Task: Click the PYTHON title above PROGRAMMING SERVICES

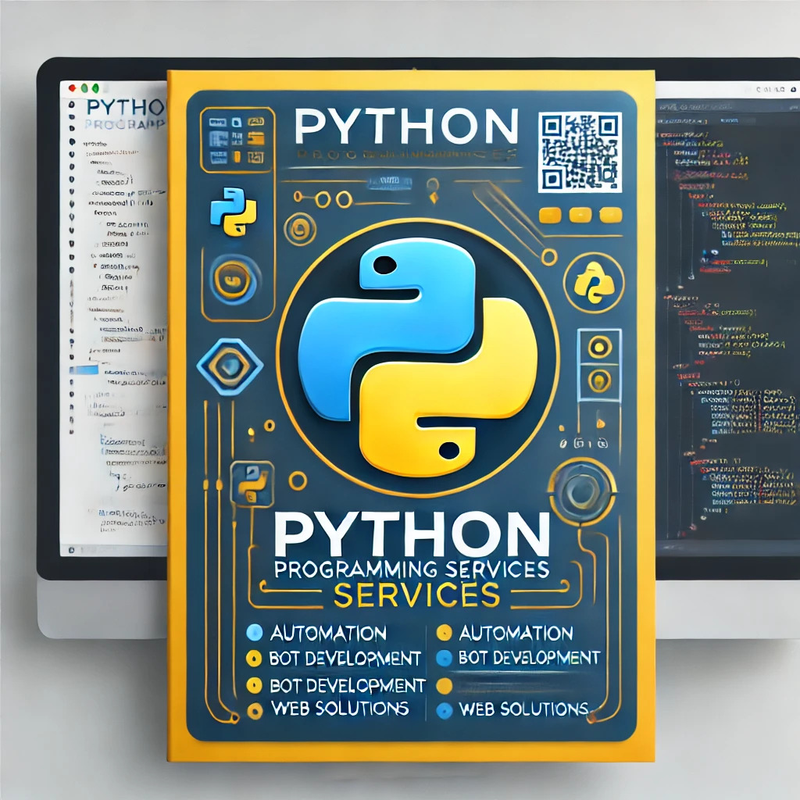Action: [412, 533]
